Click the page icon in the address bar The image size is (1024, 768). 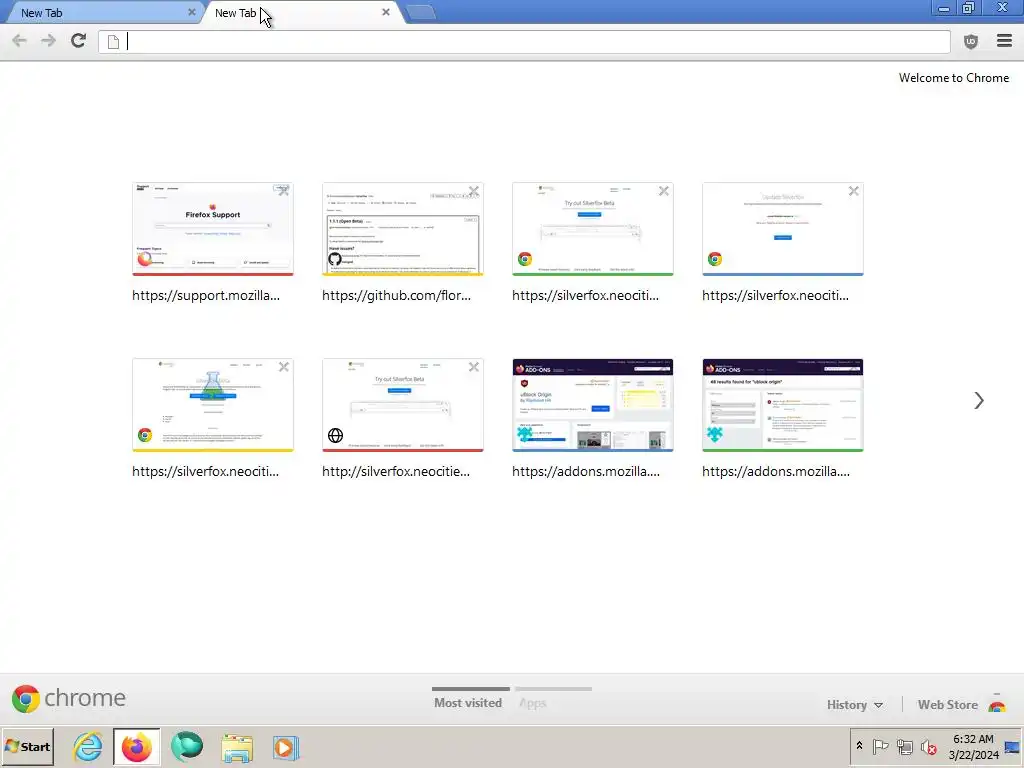click(x=114, y=42)
